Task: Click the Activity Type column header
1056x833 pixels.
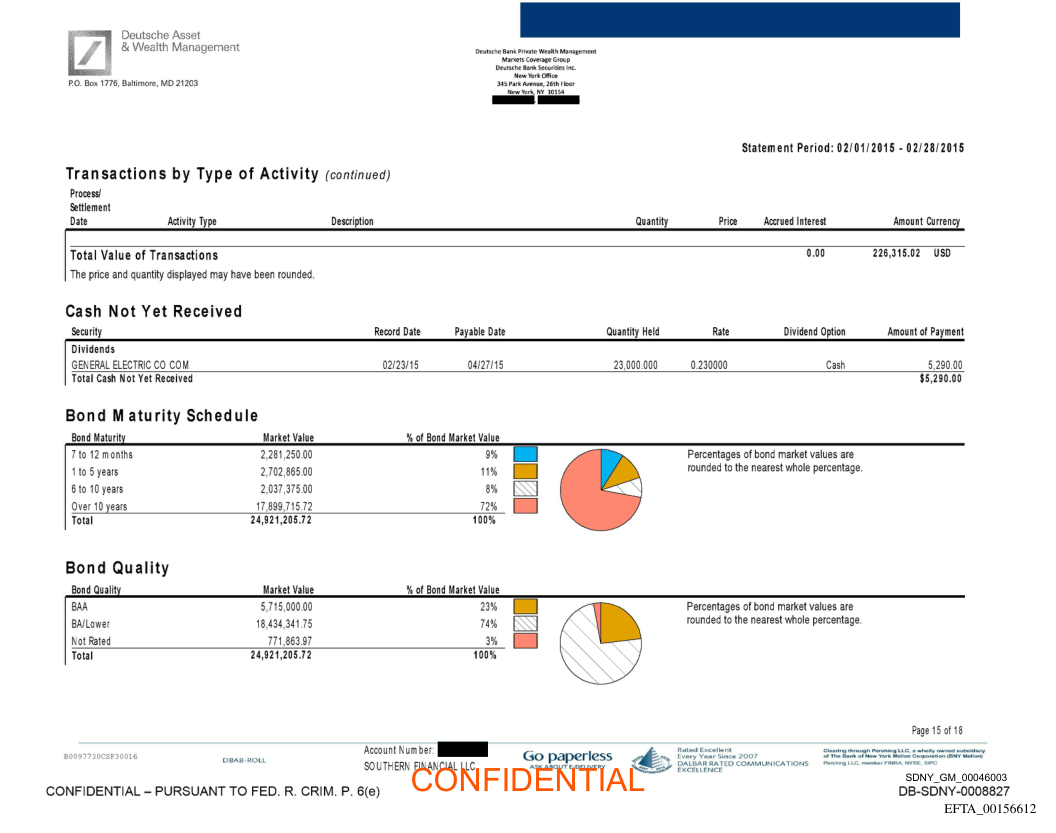Action: (x=192, y=222)
